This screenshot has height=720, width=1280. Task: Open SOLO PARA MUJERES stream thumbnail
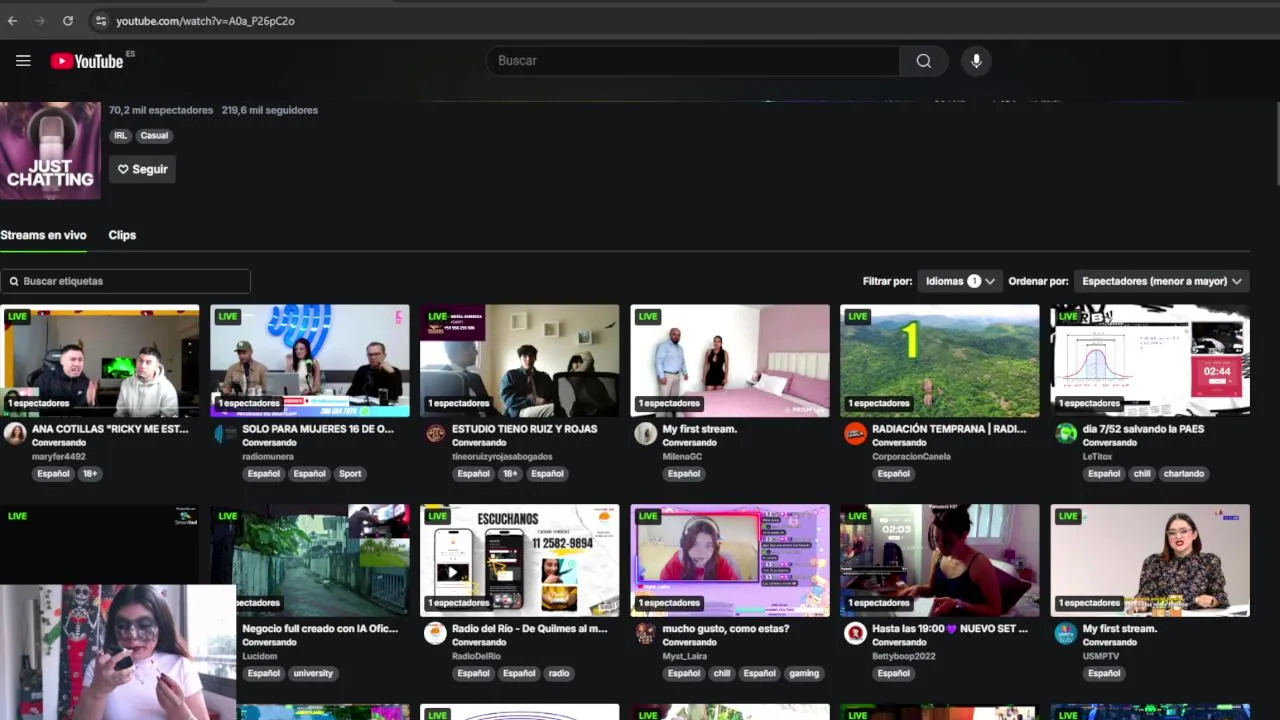click(310, 360)
